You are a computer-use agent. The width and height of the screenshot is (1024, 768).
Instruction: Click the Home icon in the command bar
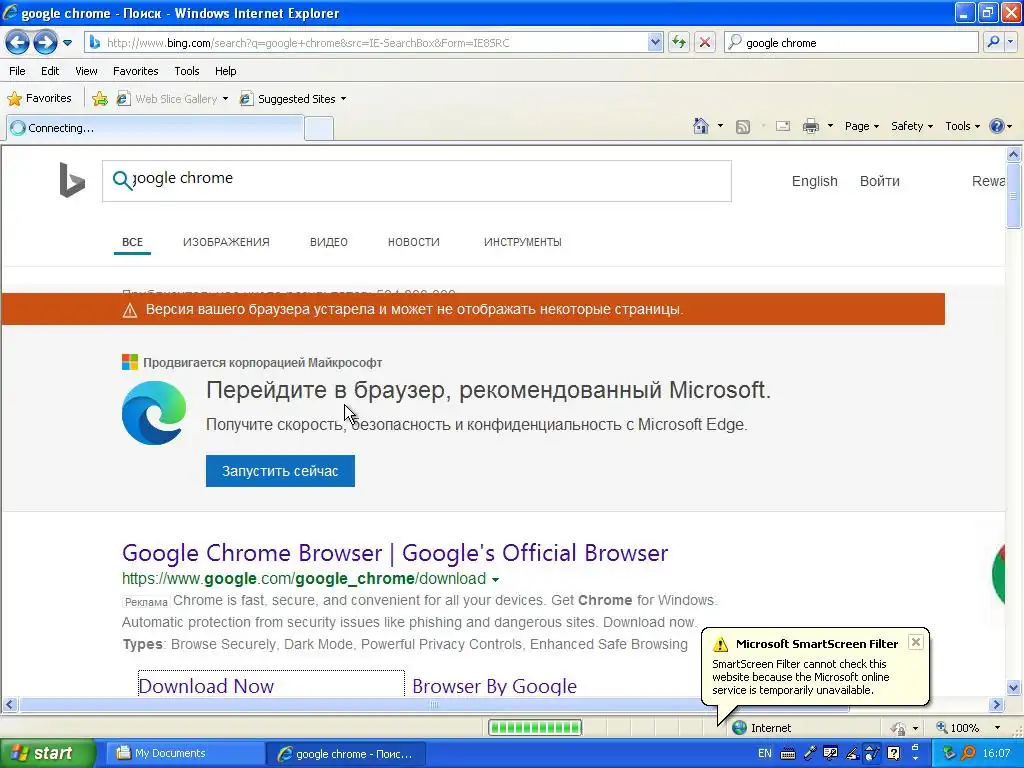tap(701, 126)
